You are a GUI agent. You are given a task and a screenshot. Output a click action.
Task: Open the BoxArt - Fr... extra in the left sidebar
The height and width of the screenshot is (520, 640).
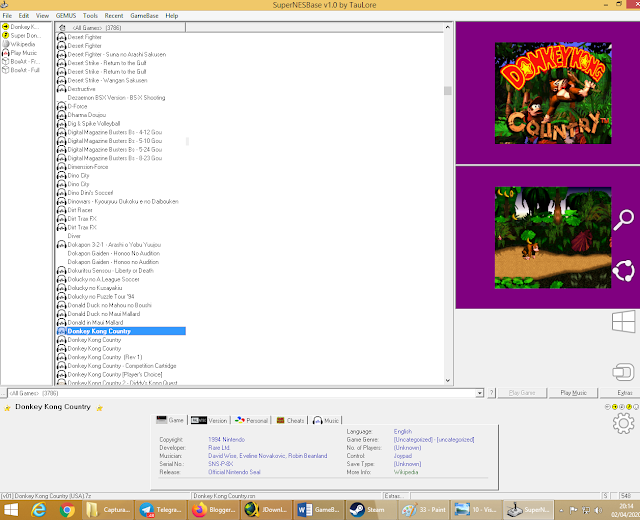tap(21, 61)
